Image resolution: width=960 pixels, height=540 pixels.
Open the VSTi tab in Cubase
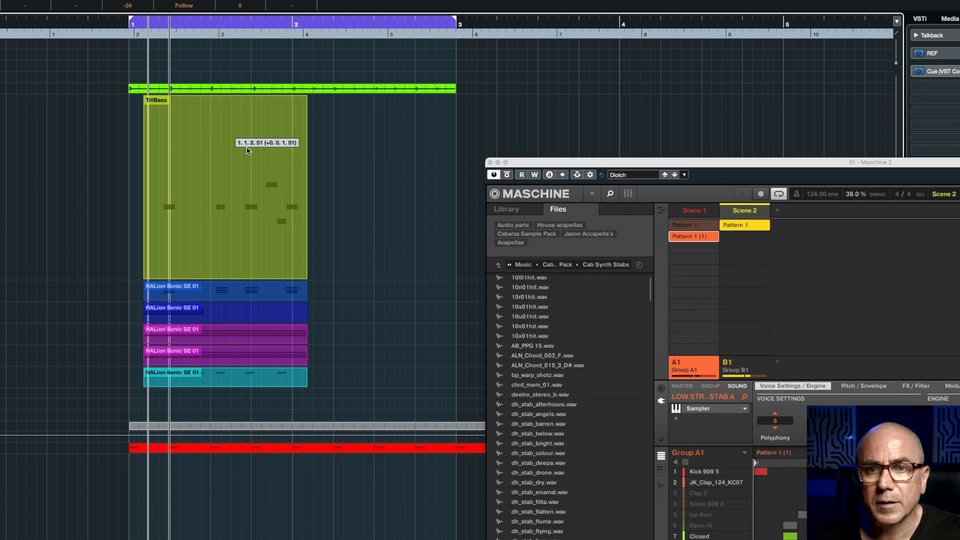pyautogui.click(x=920, y=19)
